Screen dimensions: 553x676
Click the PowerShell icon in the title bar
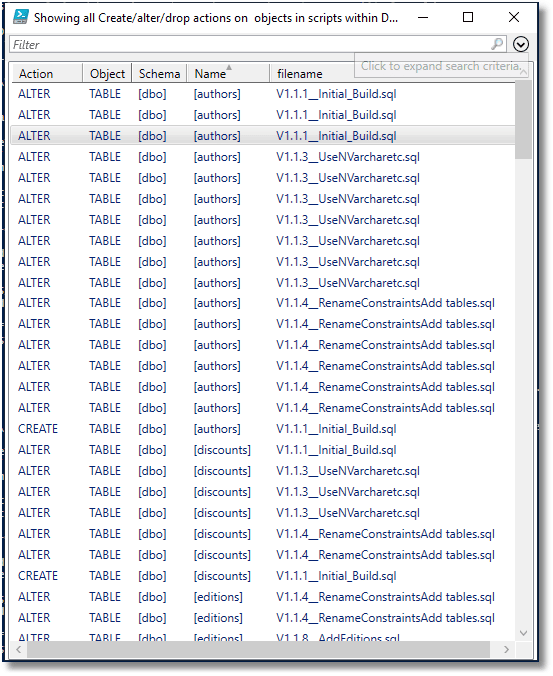(x=21, y=17)
